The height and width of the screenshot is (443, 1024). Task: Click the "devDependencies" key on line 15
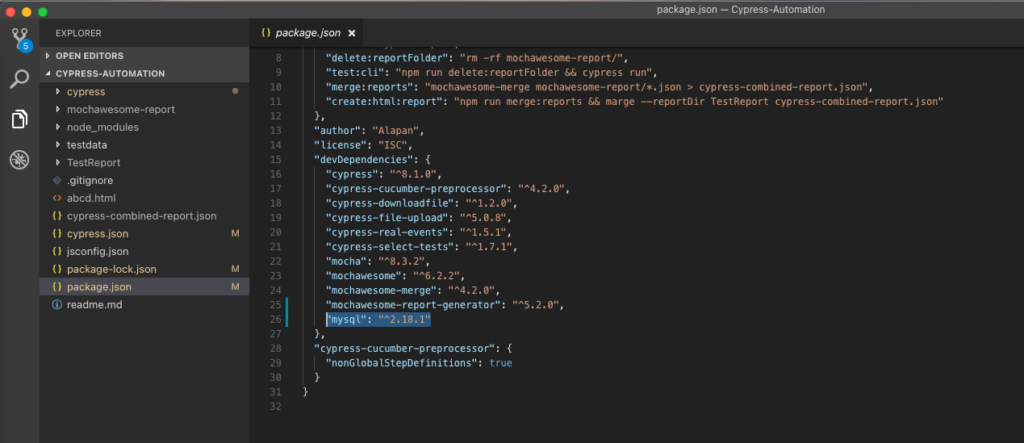click(362, 159)
